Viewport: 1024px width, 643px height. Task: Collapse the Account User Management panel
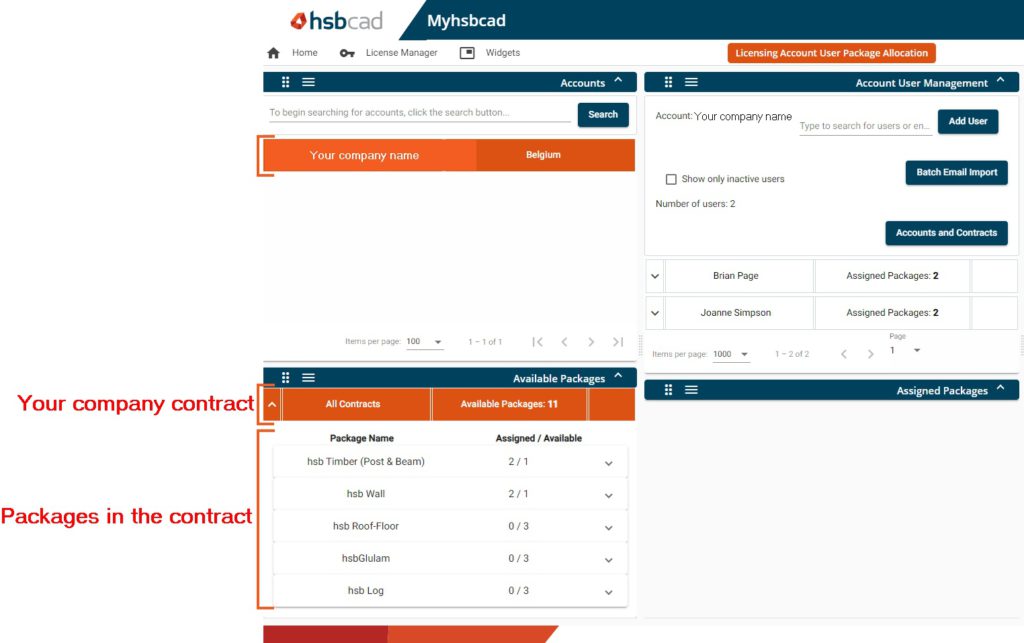click(1000, 80)
